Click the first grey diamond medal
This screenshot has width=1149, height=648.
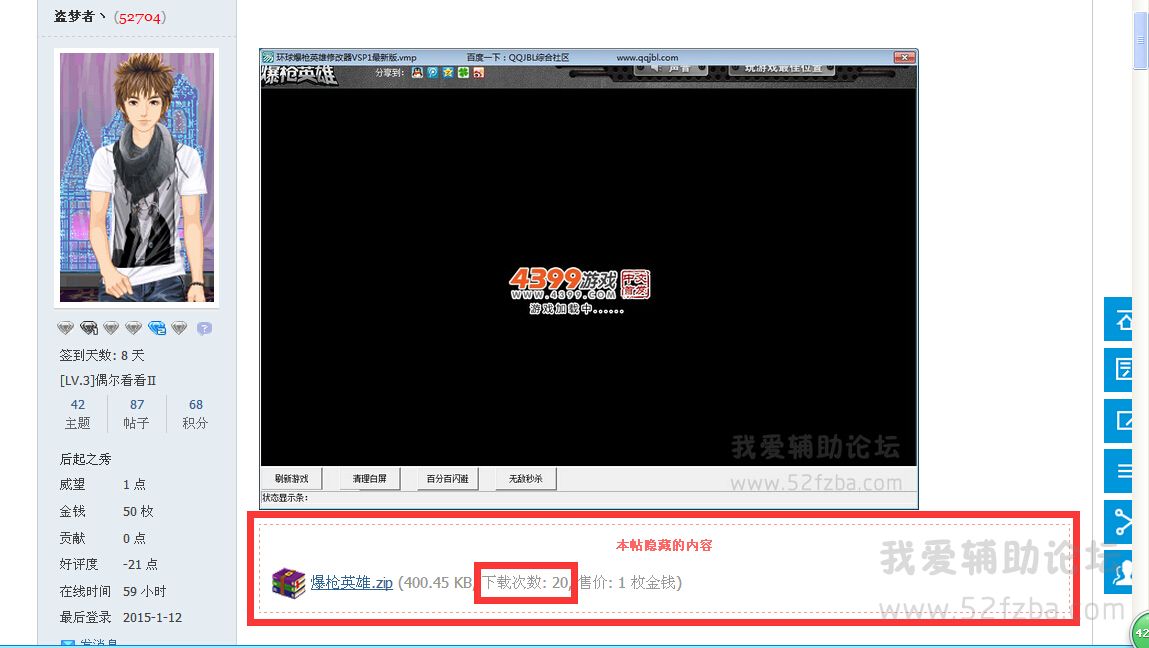[x=65, y=328]
